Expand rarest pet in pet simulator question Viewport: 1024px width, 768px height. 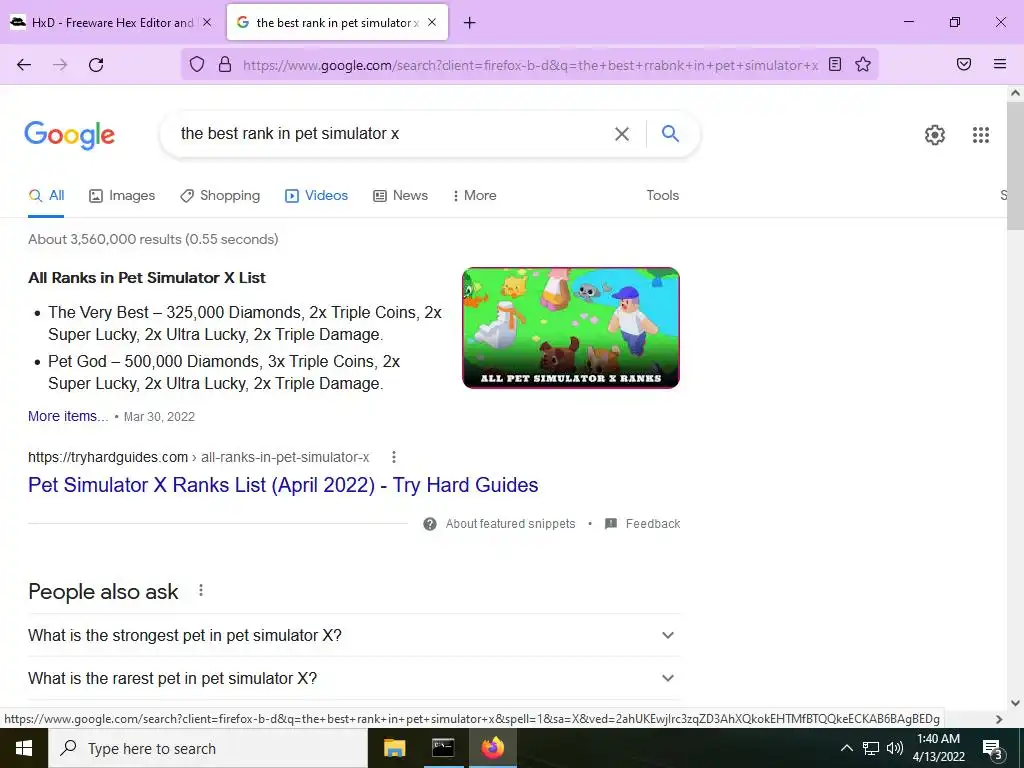(353, 678)
